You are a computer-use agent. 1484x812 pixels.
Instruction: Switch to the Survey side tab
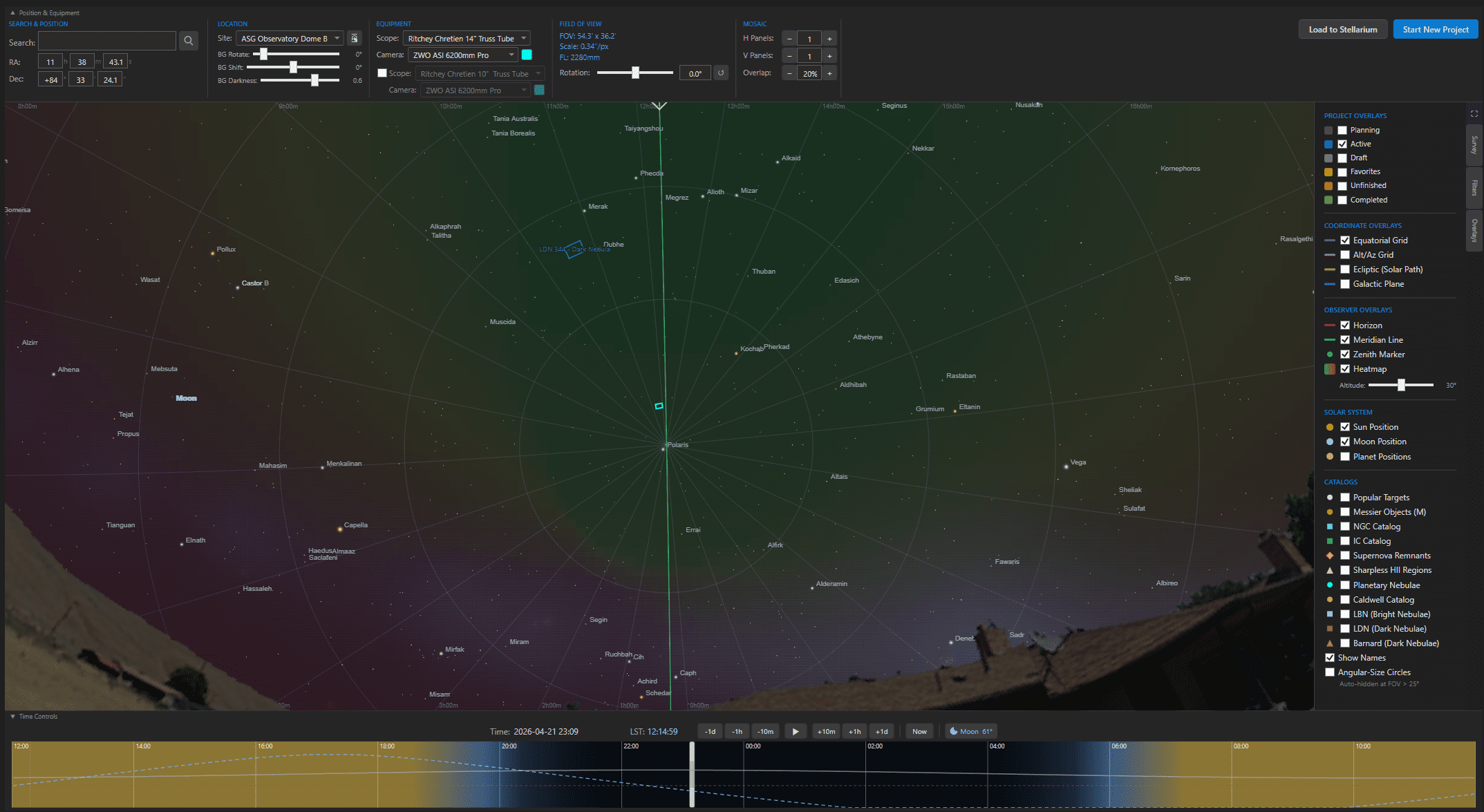(1474, 144)
